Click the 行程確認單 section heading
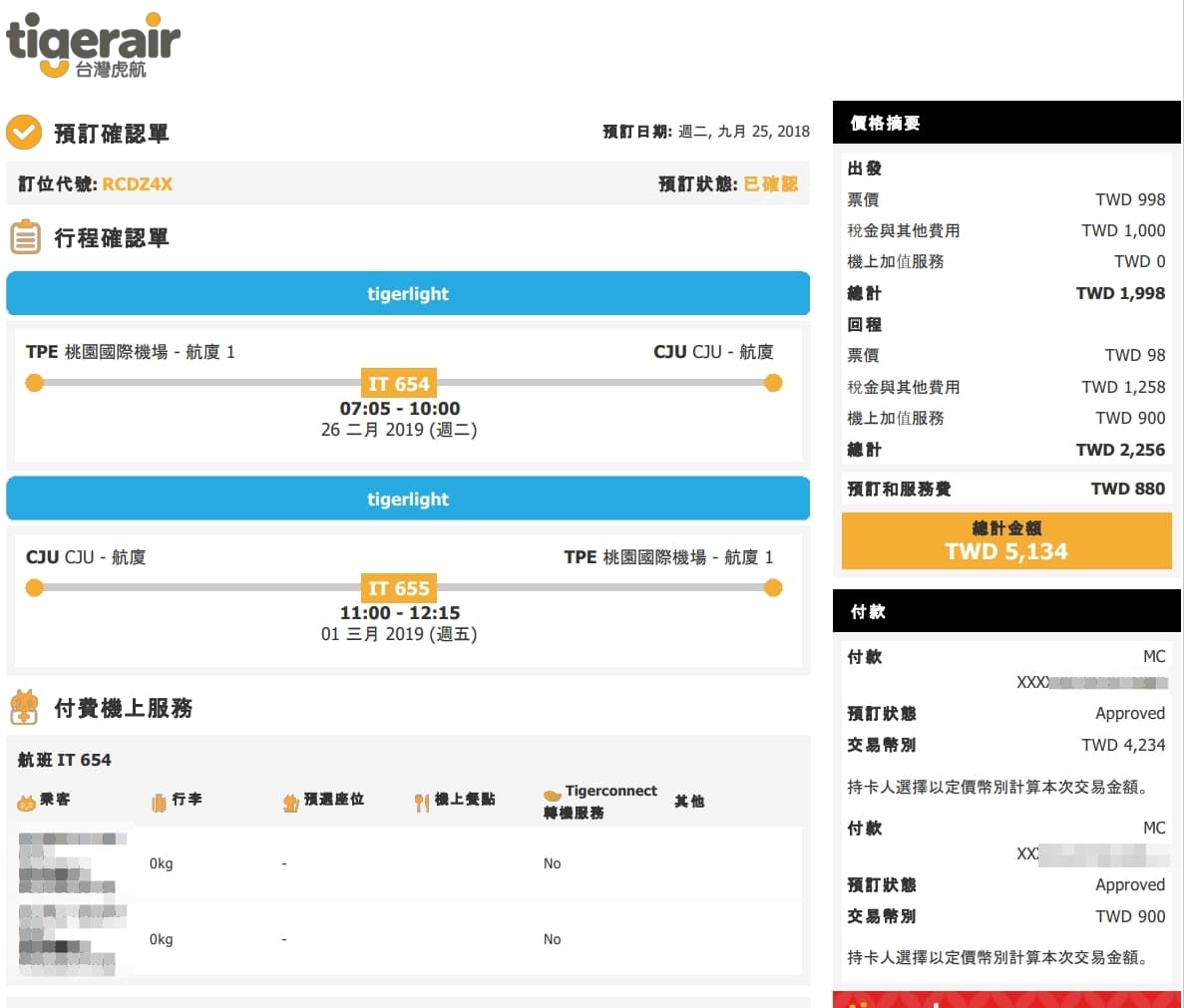The height and width of the screenshot is (1008, 1184). click(111, 237)
